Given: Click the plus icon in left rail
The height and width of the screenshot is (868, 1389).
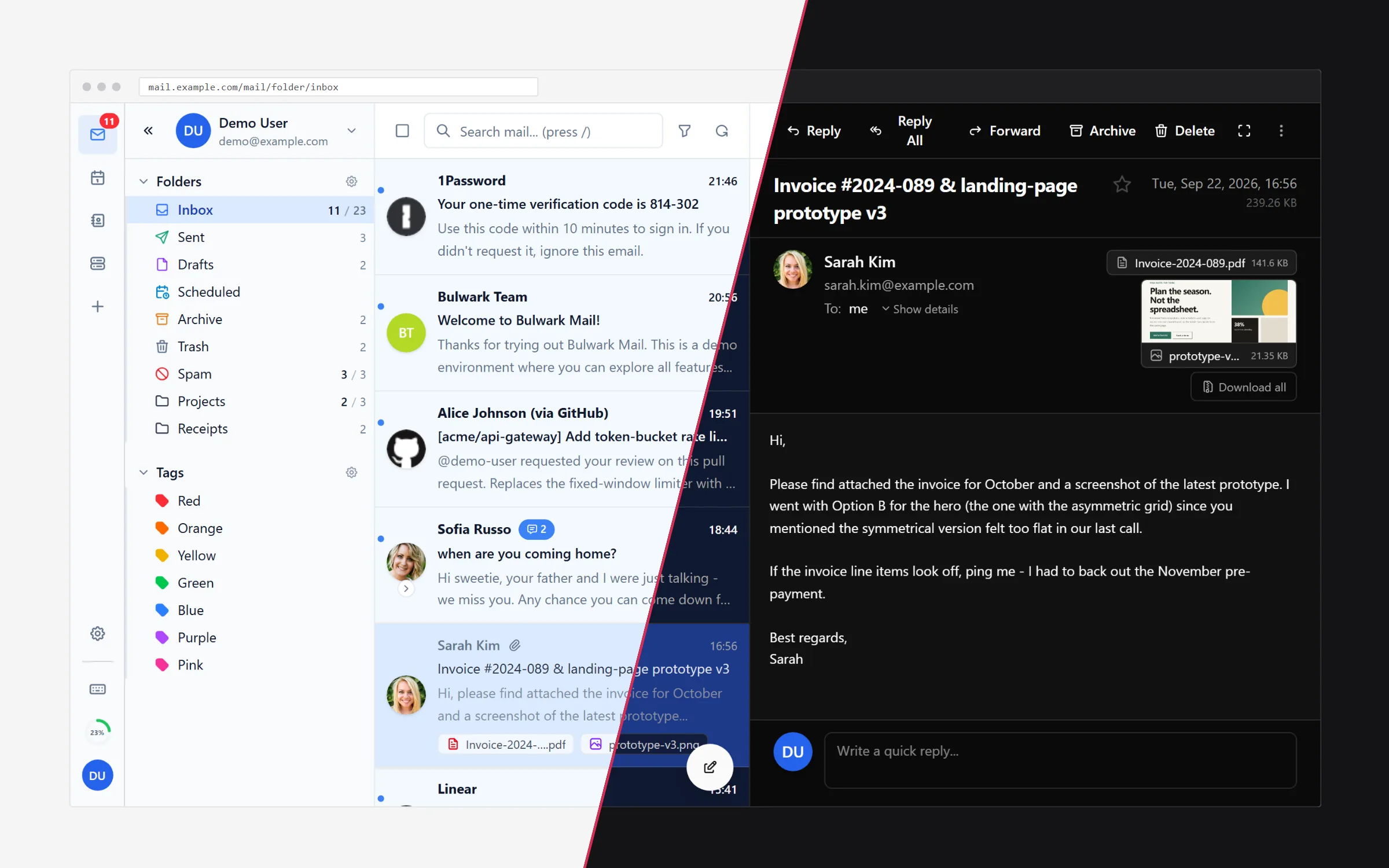Looking at the screenshot, I should [x=97, y=306].
